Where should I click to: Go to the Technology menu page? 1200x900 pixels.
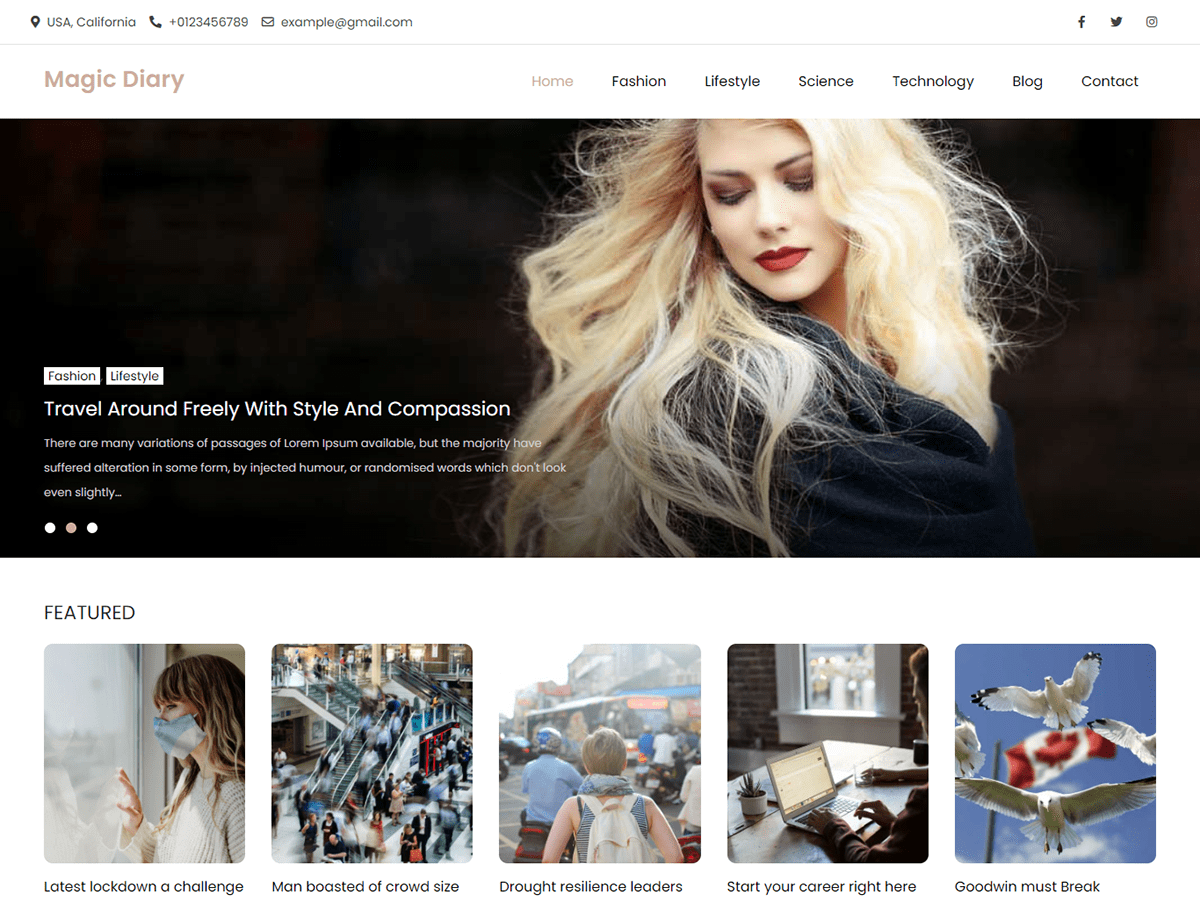click(932, 81)
